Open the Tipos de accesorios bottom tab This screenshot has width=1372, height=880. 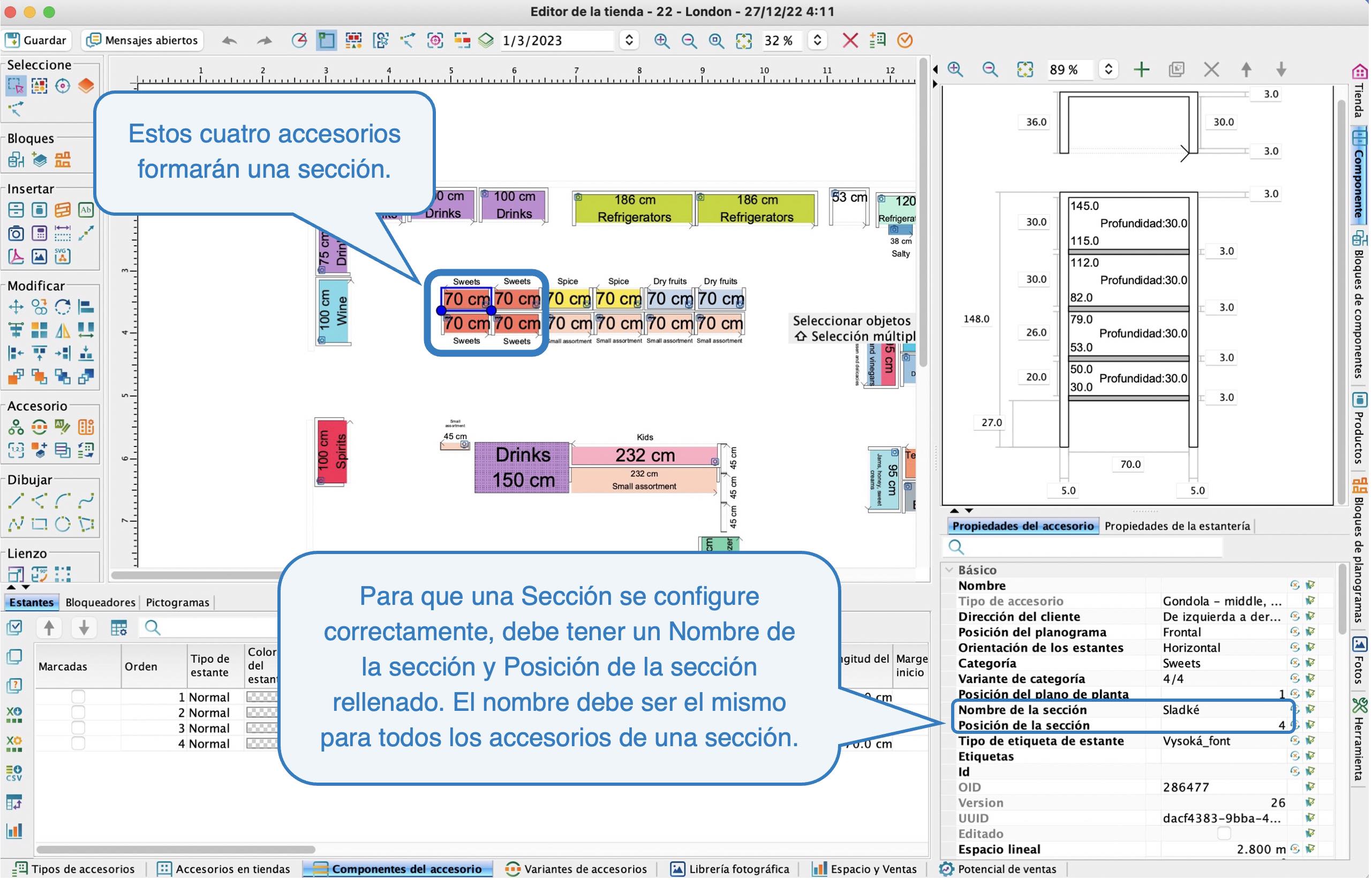tap(74, 870)
